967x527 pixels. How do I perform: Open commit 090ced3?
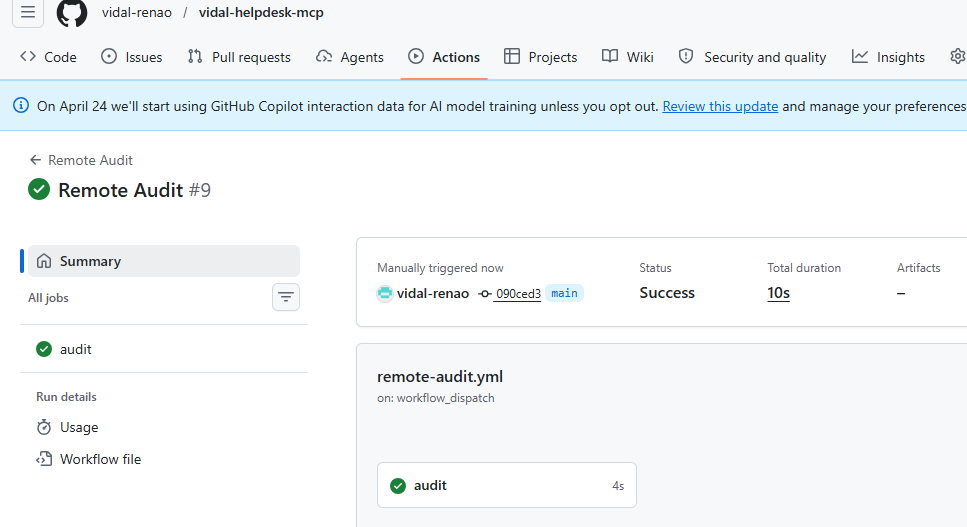[x=518, y=294]
